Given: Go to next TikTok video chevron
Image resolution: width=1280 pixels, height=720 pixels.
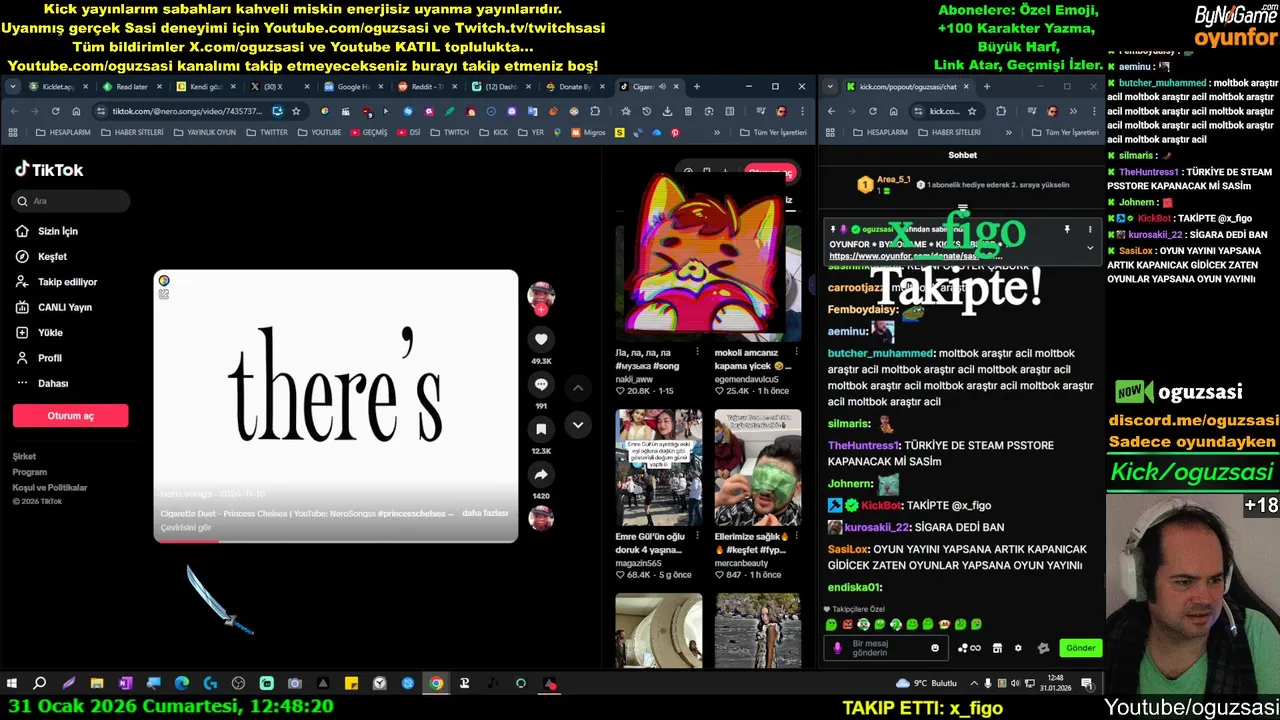Looking at the screenshot, I should click(x=577, y=425).
